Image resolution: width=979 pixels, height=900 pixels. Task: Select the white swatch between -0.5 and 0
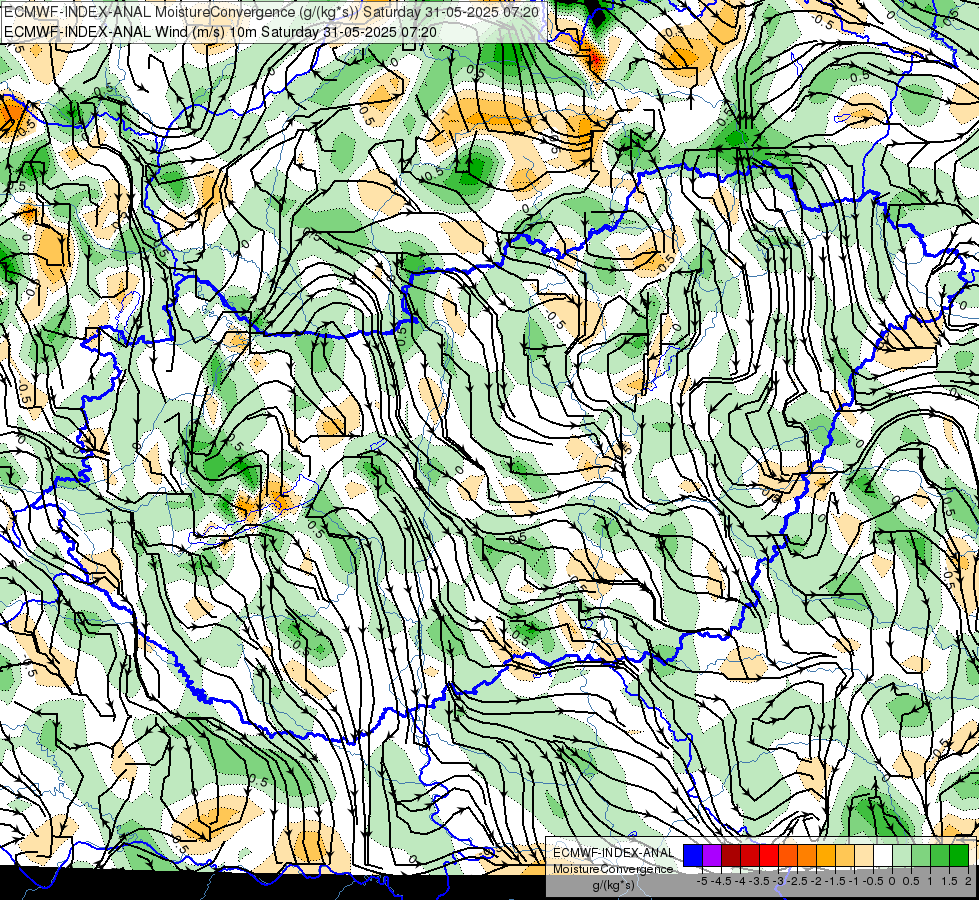click(x=883, y=855)
